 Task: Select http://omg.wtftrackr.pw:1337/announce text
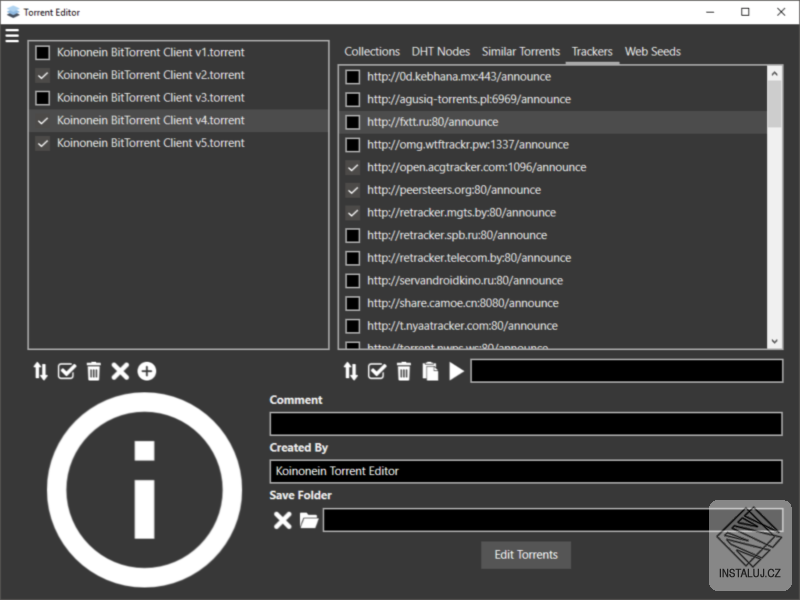coord(468,144)
